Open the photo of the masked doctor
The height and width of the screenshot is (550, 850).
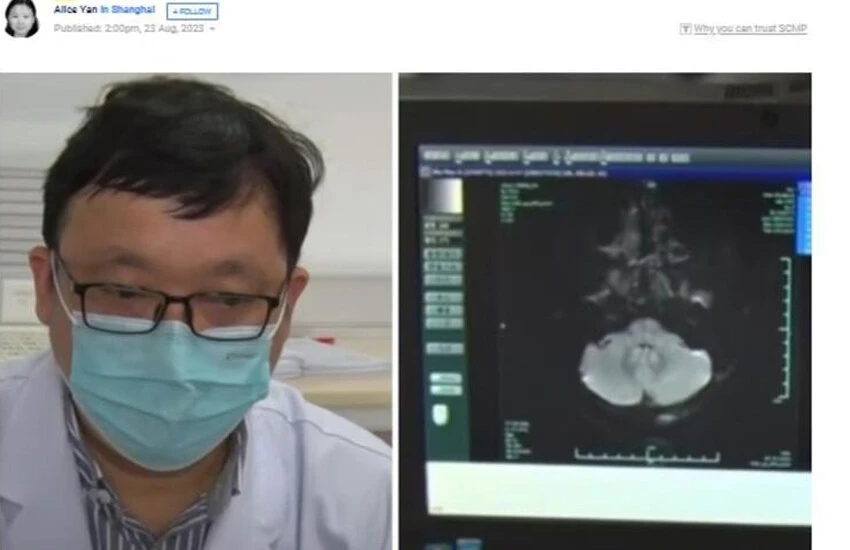click(x=196, y=310)
